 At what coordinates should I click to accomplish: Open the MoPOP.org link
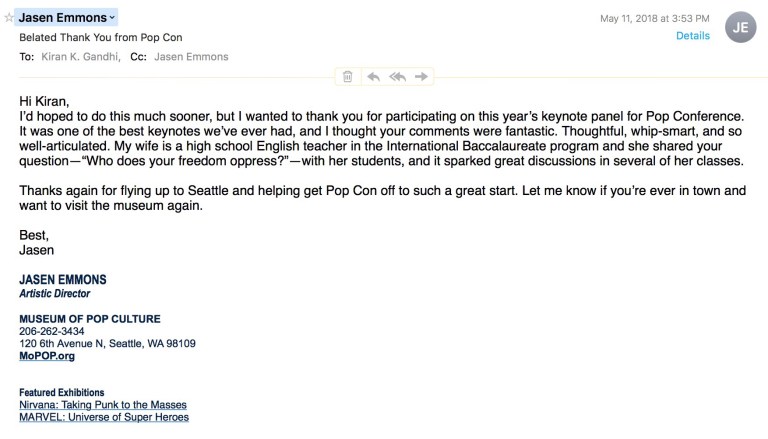(x=47, y=356)
